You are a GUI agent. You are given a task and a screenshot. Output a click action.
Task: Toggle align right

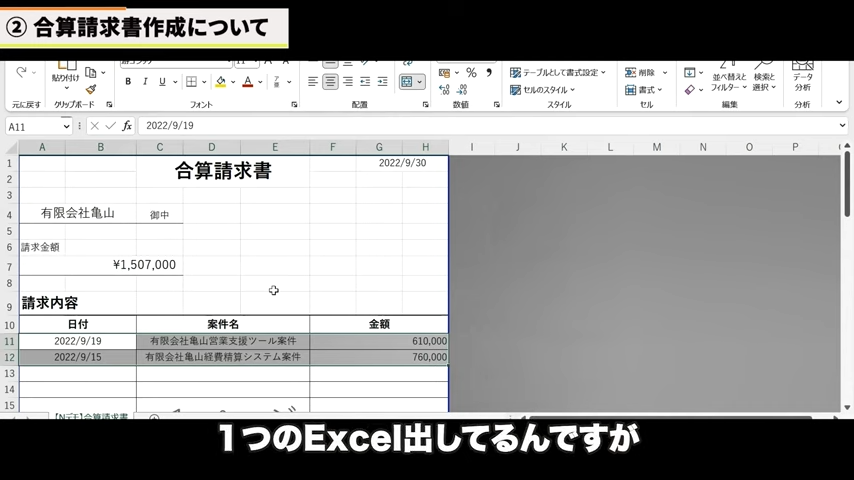point(347,82)
